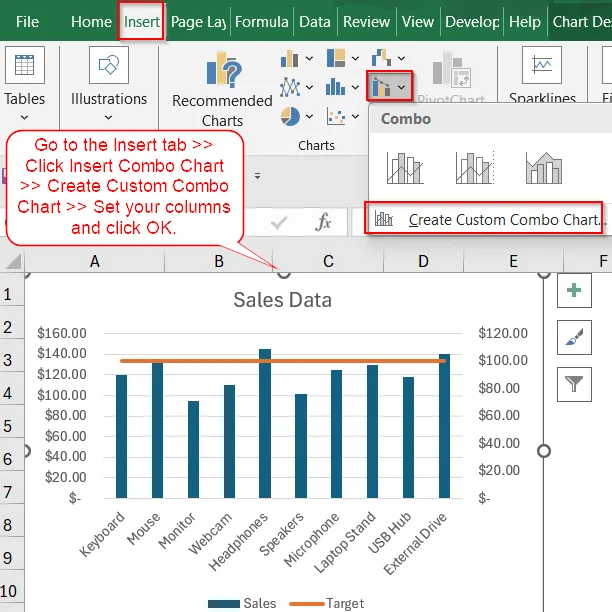Viewport: 612px width, 612px height.
Task: Expand Pie or Doughnut Chart dropdown arrow
Action: pos(309,116)
